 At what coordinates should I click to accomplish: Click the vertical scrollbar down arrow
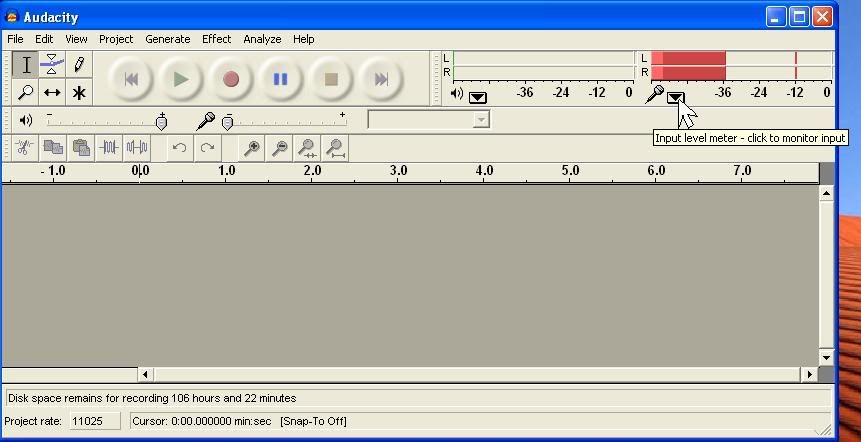point(826,357)
